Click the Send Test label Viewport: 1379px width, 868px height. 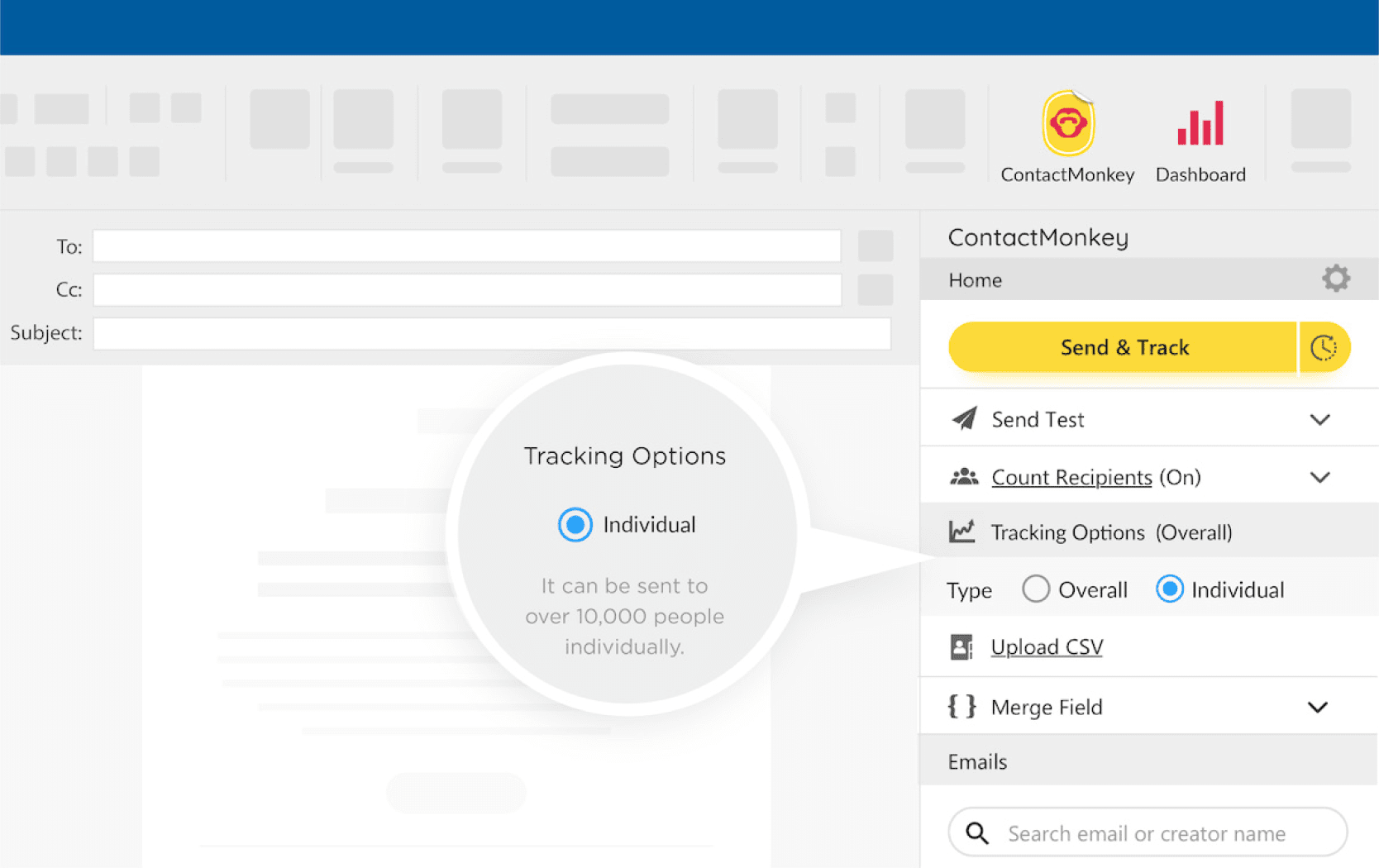[x=1038, y=420]
